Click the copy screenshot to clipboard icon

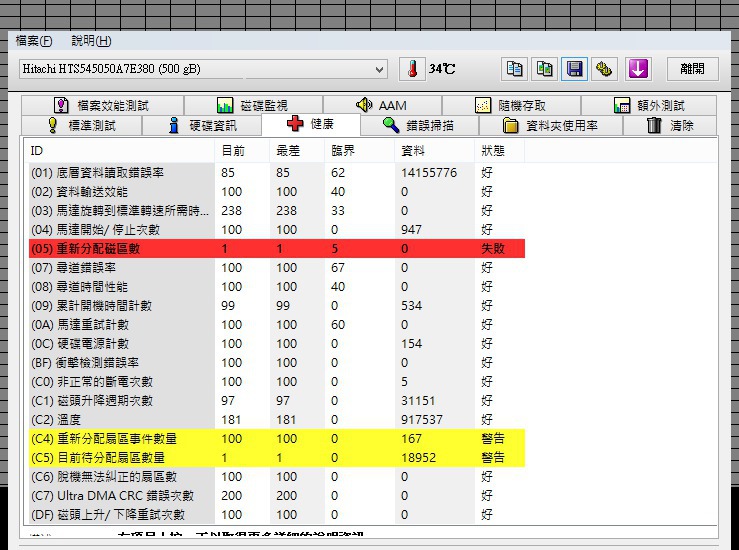(x=544, y=69)
